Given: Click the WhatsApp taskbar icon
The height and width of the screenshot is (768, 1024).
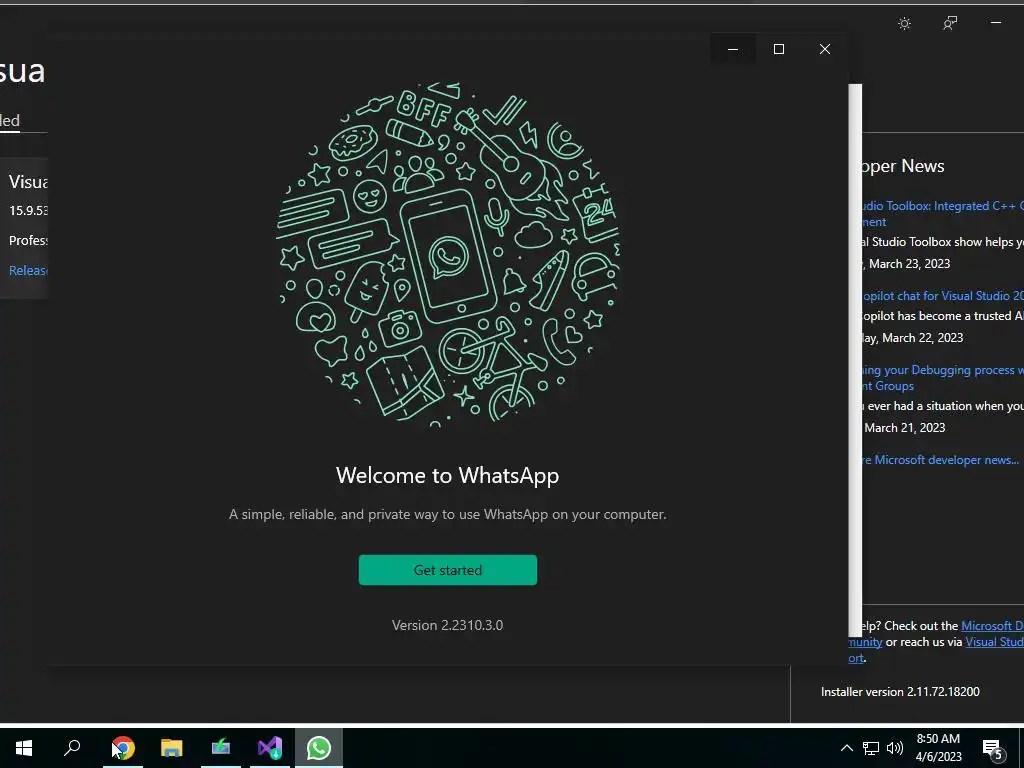Looking at the screenshot, I should point(319,748).
